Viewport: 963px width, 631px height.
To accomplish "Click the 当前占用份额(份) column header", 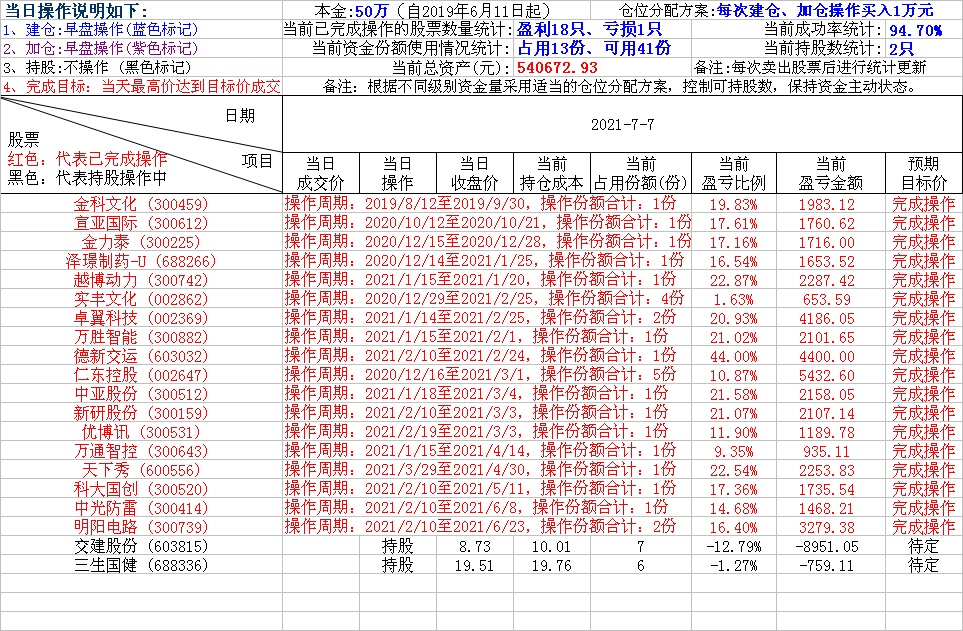I will click(x=641, y=173).
